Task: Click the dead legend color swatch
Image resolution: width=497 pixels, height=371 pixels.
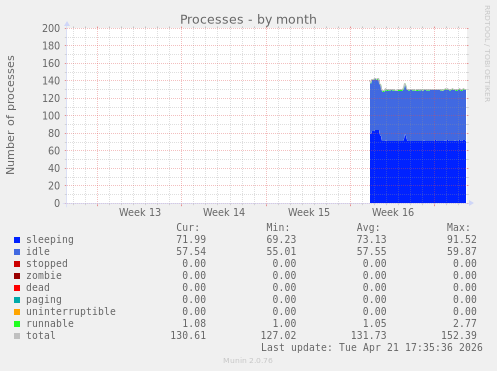Action: (x=17, y=288)
